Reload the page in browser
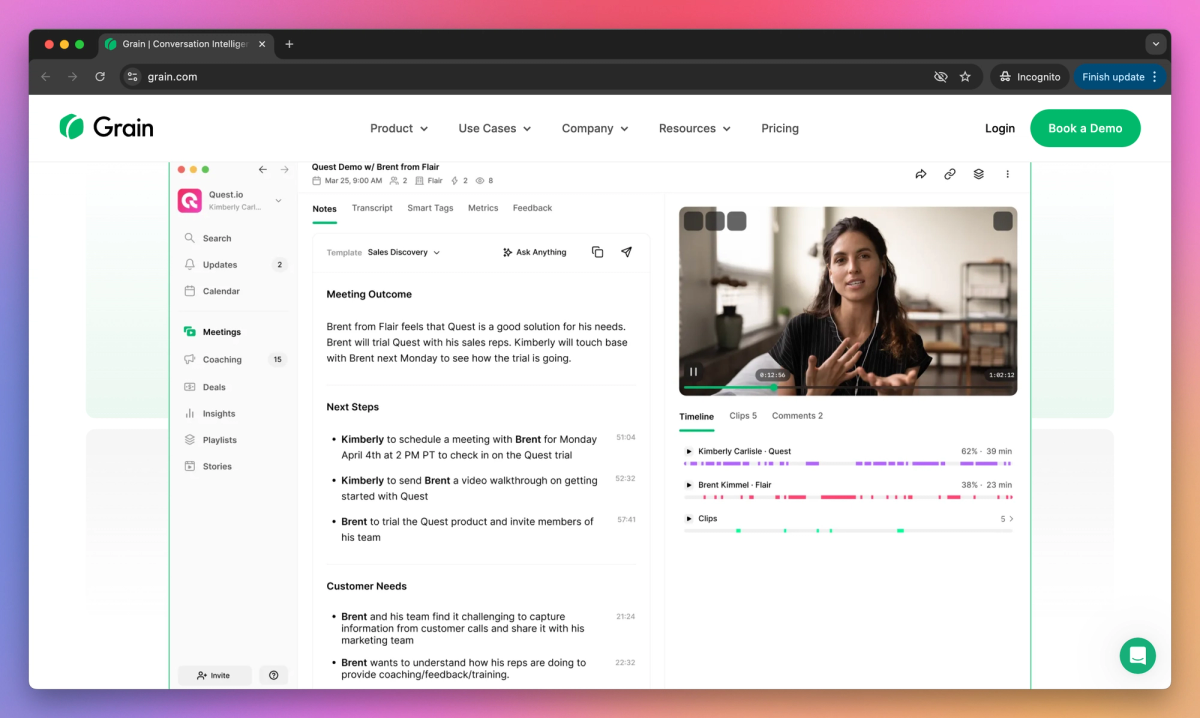1200x718 pixels. pos(100,77)
